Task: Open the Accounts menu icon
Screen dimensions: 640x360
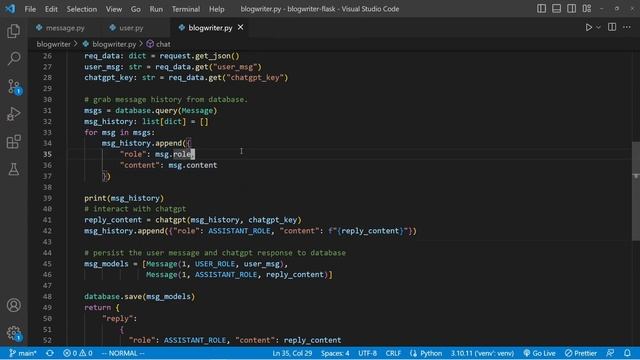Action: [x=13, y=305]
